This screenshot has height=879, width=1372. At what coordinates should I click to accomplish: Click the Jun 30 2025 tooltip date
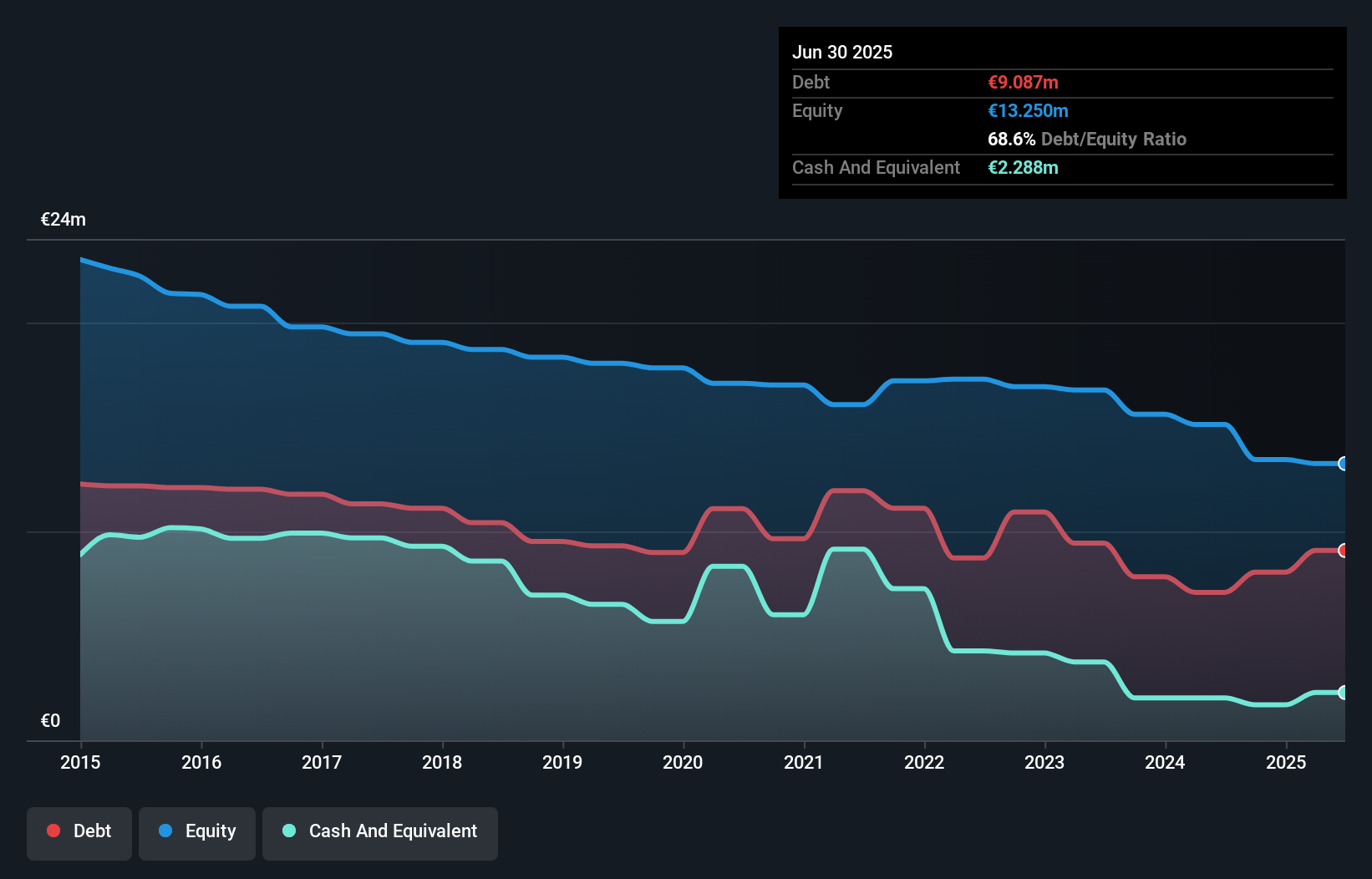[842, 52]
